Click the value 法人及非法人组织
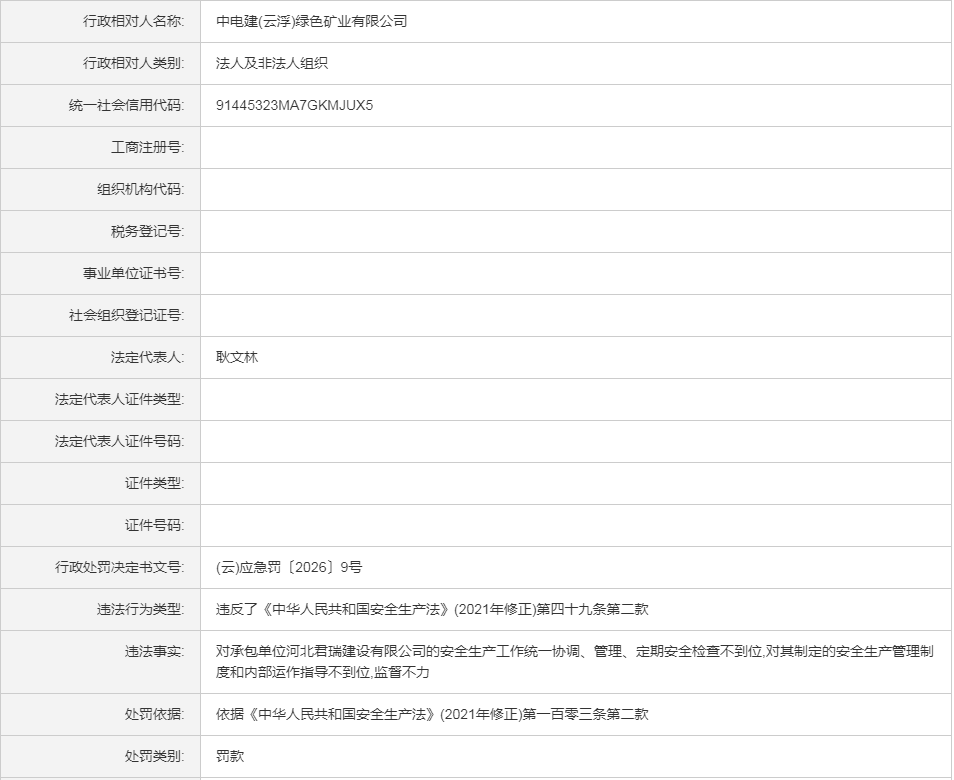 pyautogui.click(x=272, y=63)
